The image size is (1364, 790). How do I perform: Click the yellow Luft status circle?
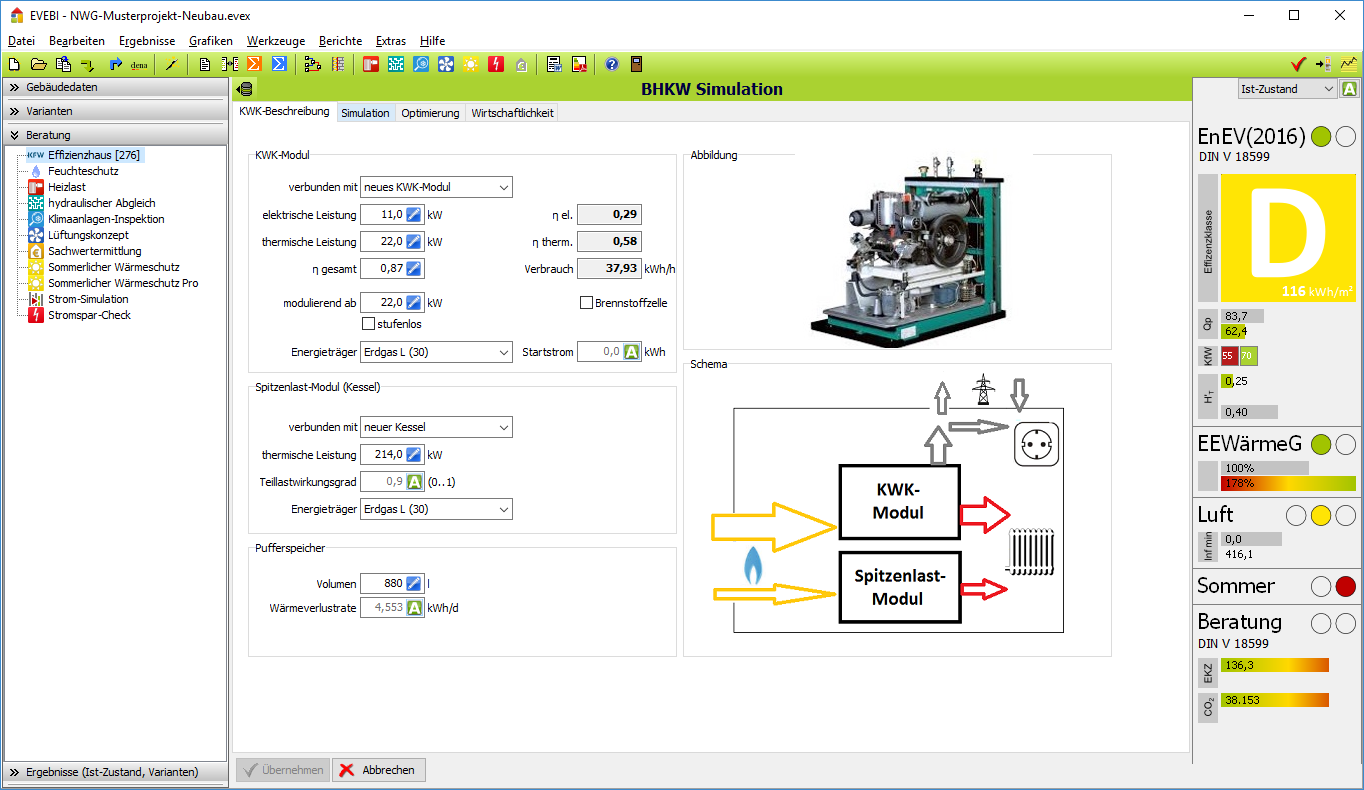pyautogui.click(x=1321, y=515)
